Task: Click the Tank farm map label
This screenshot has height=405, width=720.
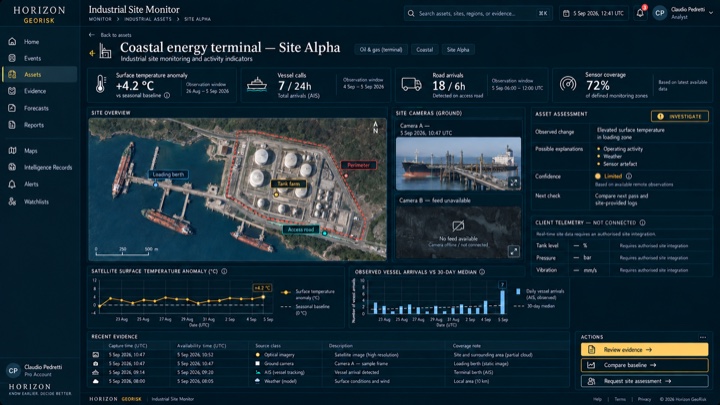Action: pos(288,184)
